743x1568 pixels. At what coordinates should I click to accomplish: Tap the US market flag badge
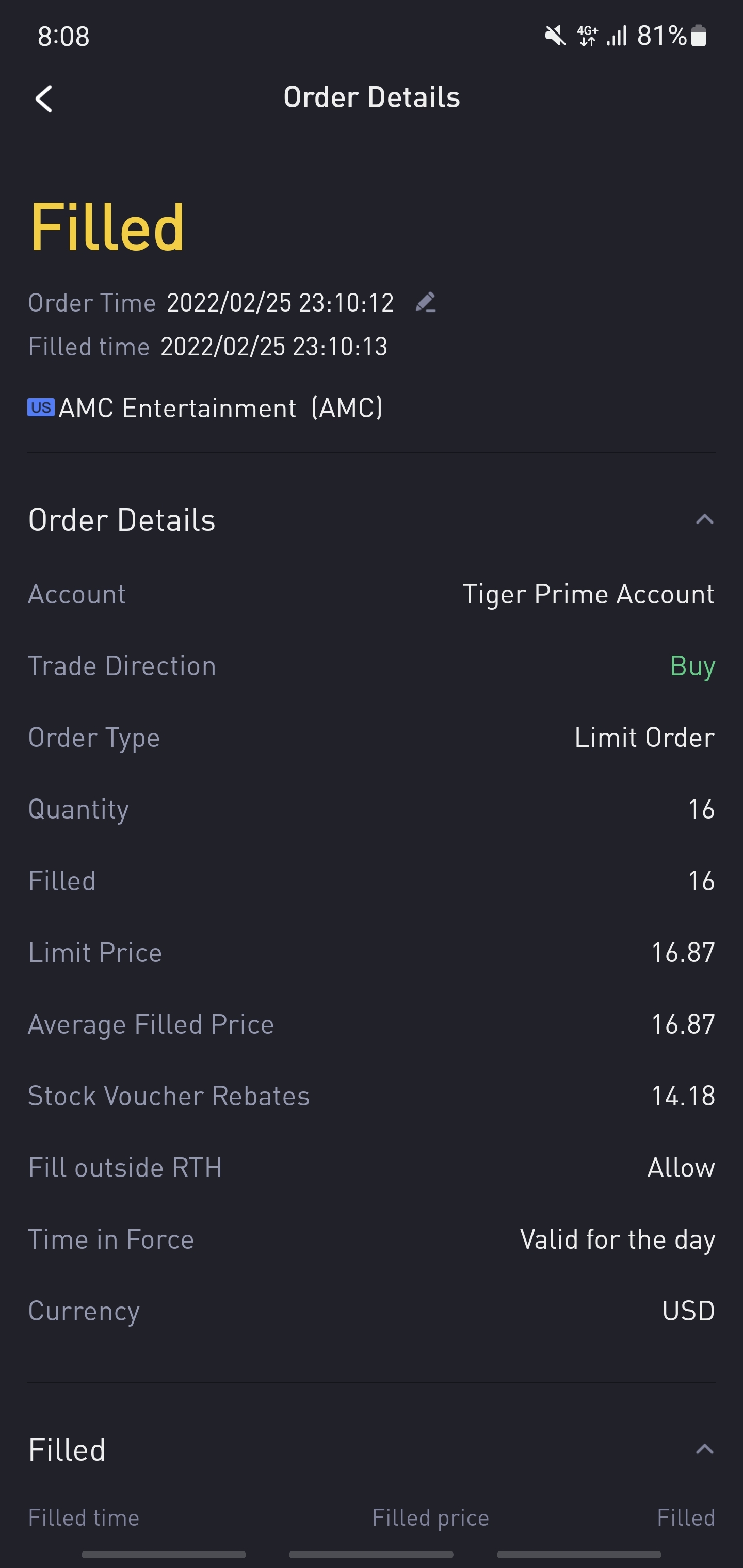pos(41,407)
